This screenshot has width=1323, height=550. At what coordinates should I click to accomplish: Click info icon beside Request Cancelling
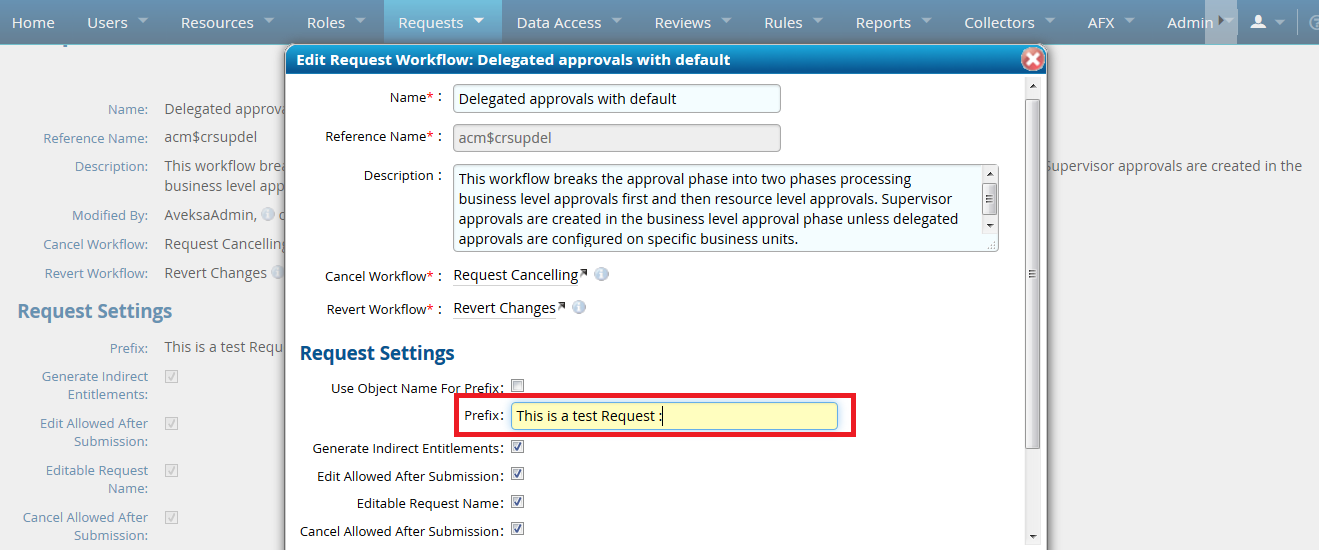point(601,275)
